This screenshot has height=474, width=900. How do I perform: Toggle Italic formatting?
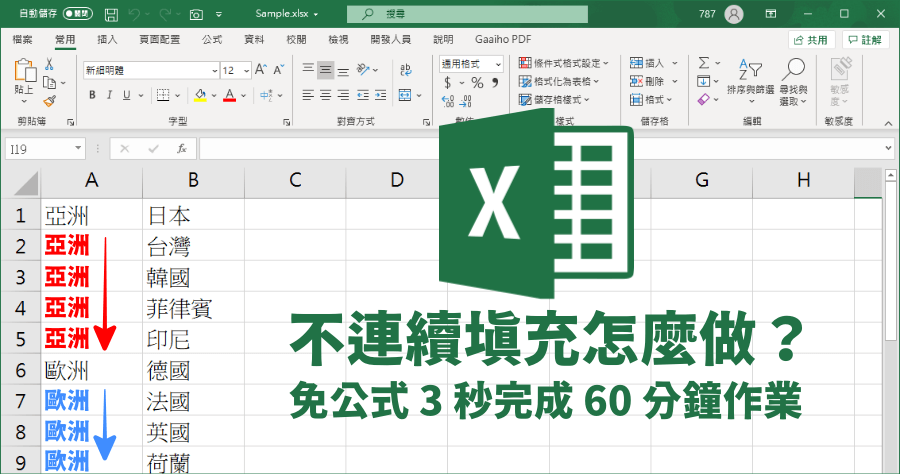point(109,95)
